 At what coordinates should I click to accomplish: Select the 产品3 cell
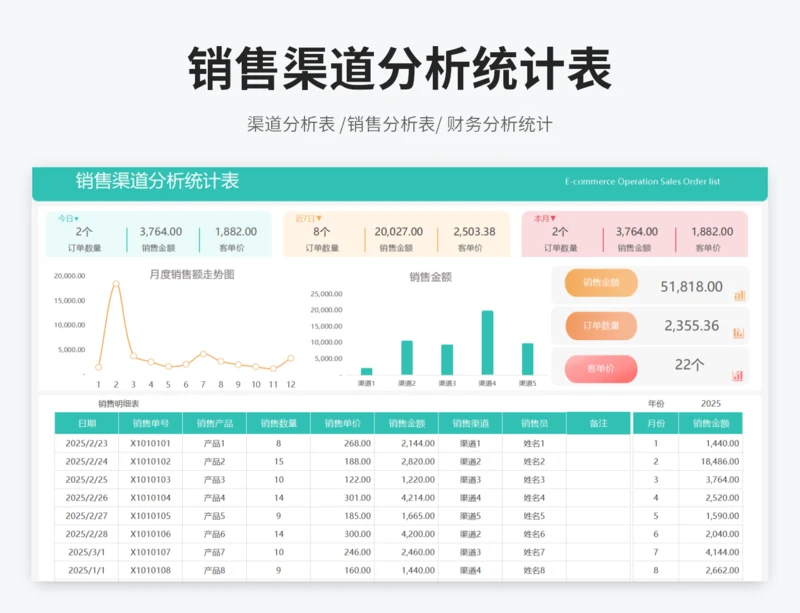214,480
